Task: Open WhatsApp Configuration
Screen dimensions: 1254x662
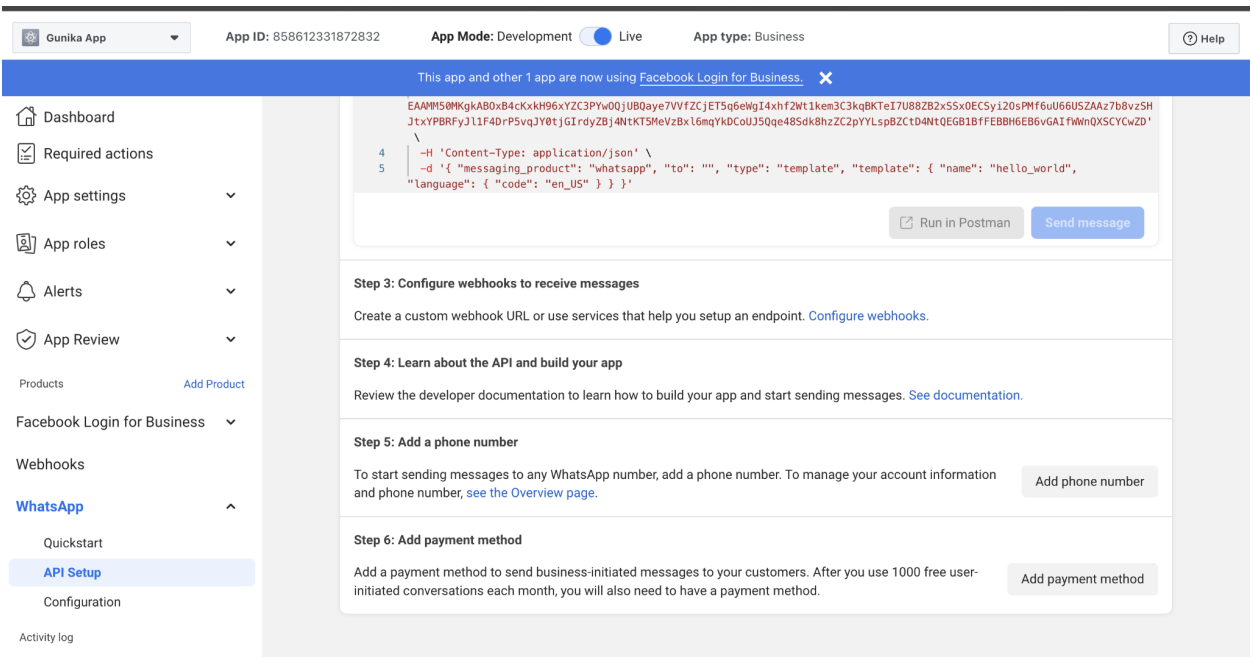Action: (x=82, y=602)
